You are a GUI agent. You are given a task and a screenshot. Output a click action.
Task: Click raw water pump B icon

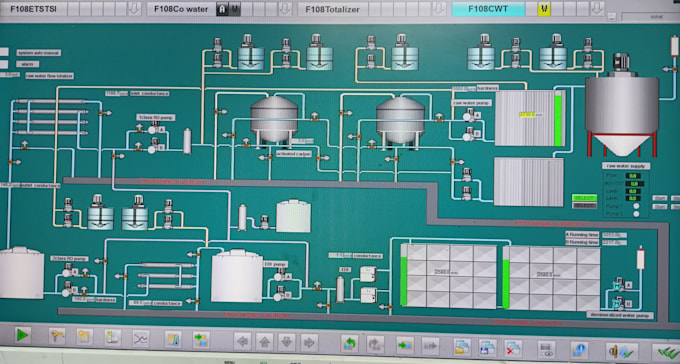pos(469,135)
